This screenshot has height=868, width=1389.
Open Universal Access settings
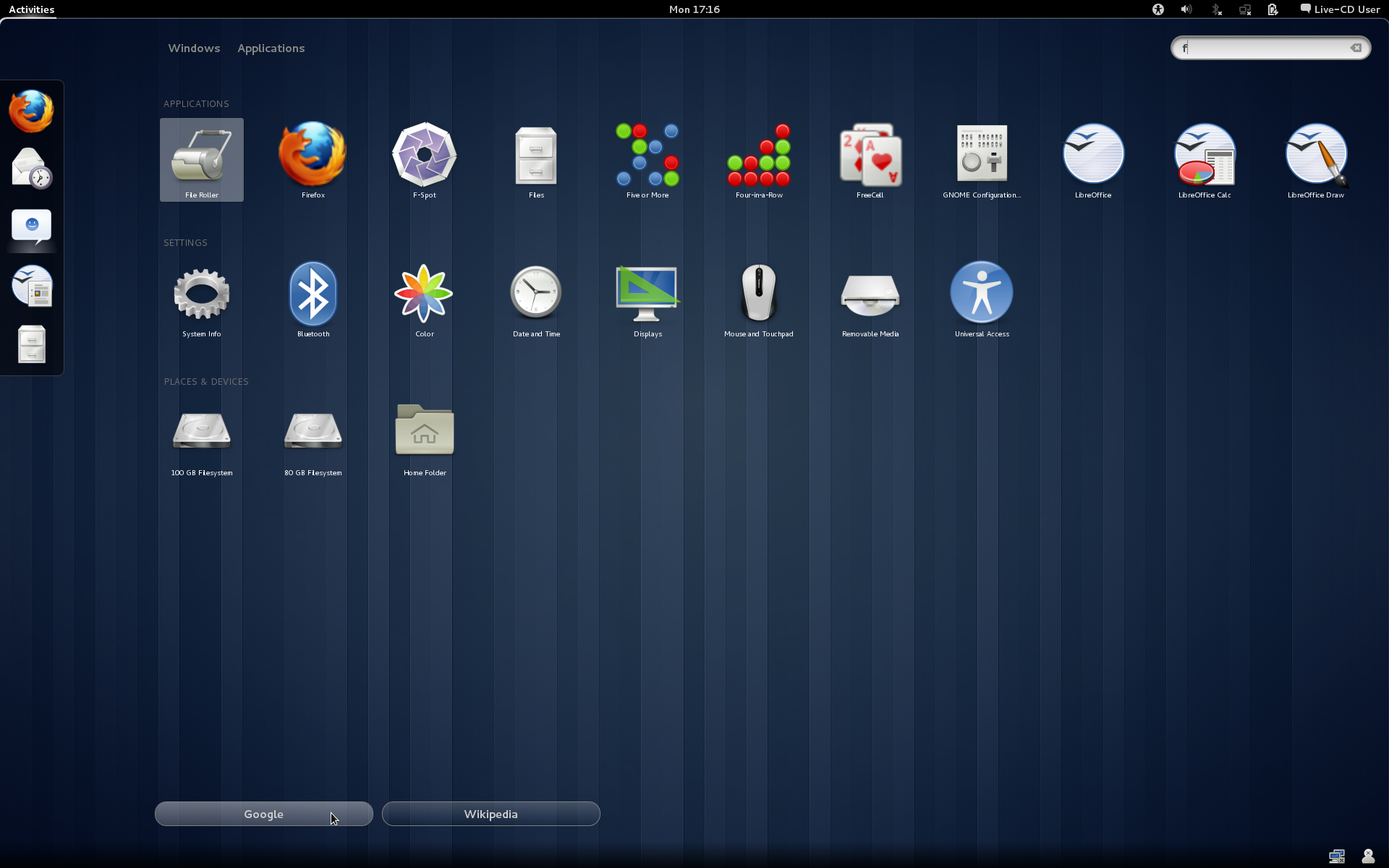click(982, 299)
